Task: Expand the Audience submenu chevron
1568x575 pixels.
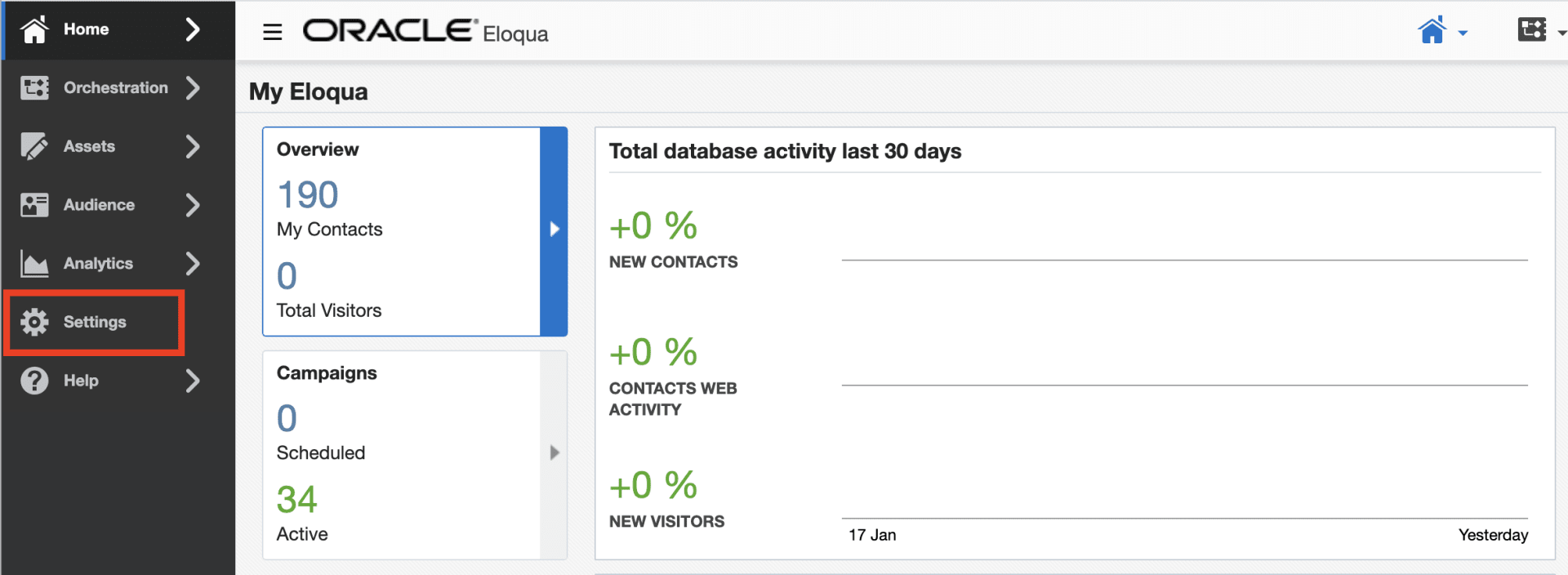Action: pos(193,205)
